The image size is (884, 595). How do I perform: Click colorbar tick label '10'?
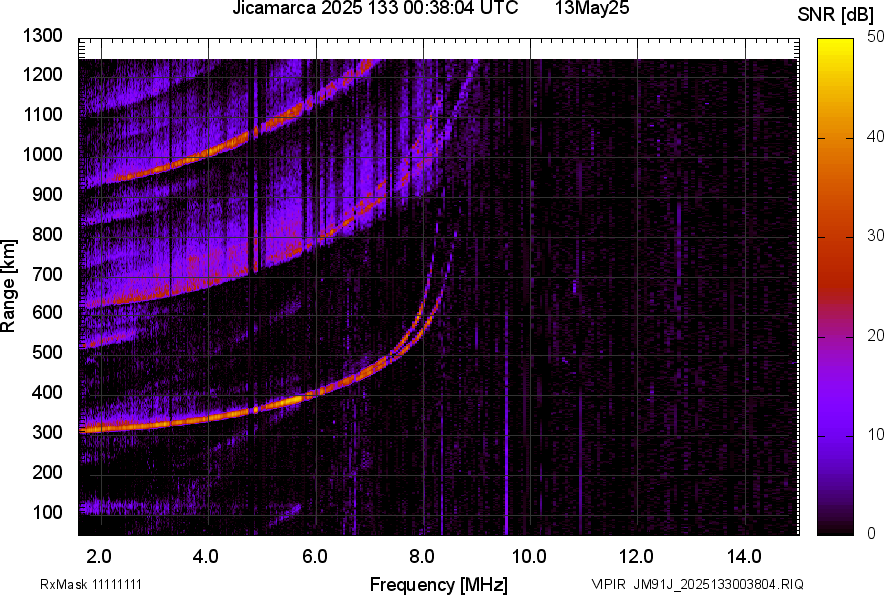tap(876, 434)
